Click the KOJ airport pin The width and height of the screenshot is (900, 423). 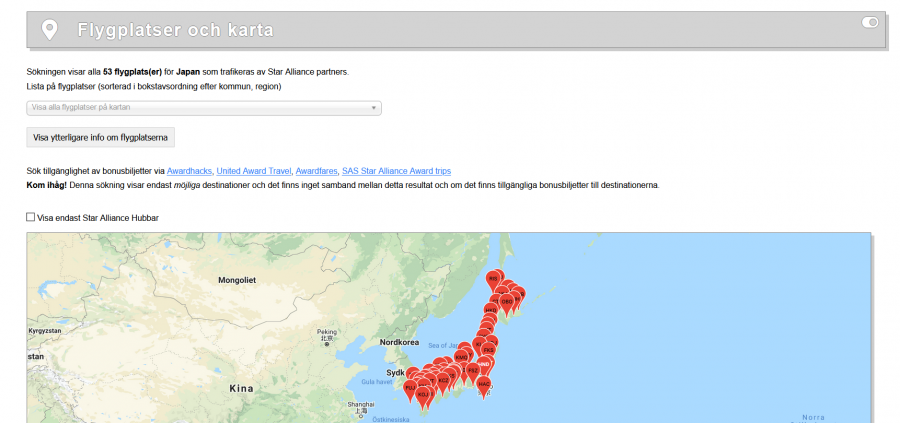423,395
